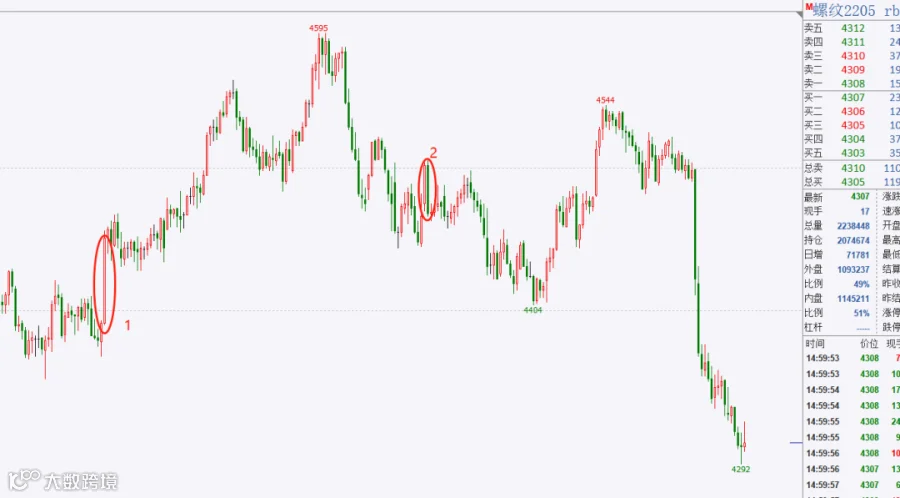The image size is (900, 498).
Task: Click the 总卖 total ask row
Action: (852, 168)
